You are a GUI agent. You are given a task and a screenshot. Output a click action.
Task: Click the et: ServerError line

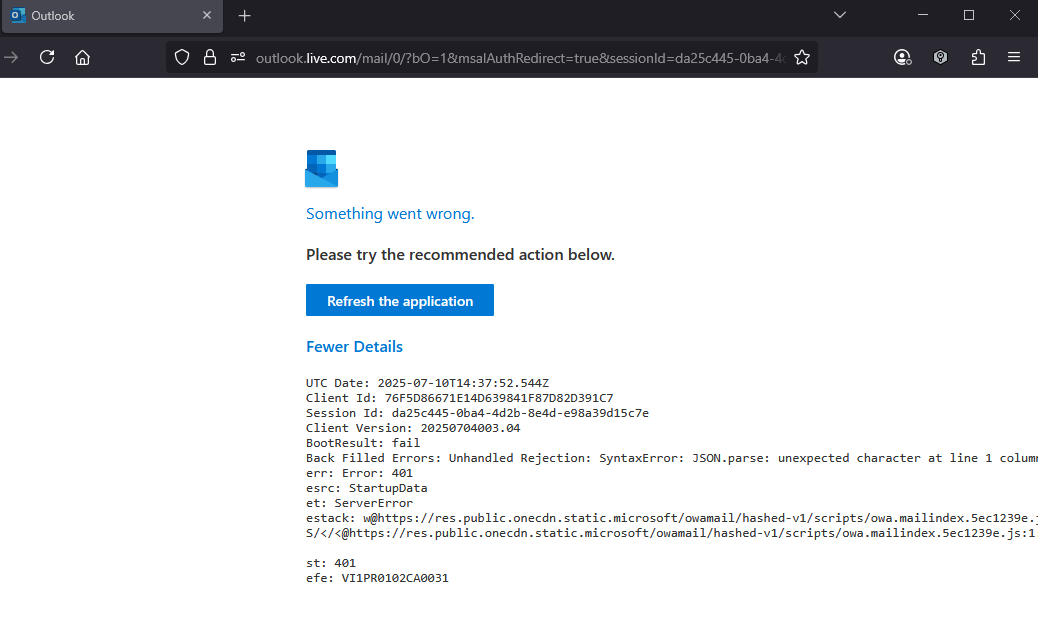tap(359, 503)
